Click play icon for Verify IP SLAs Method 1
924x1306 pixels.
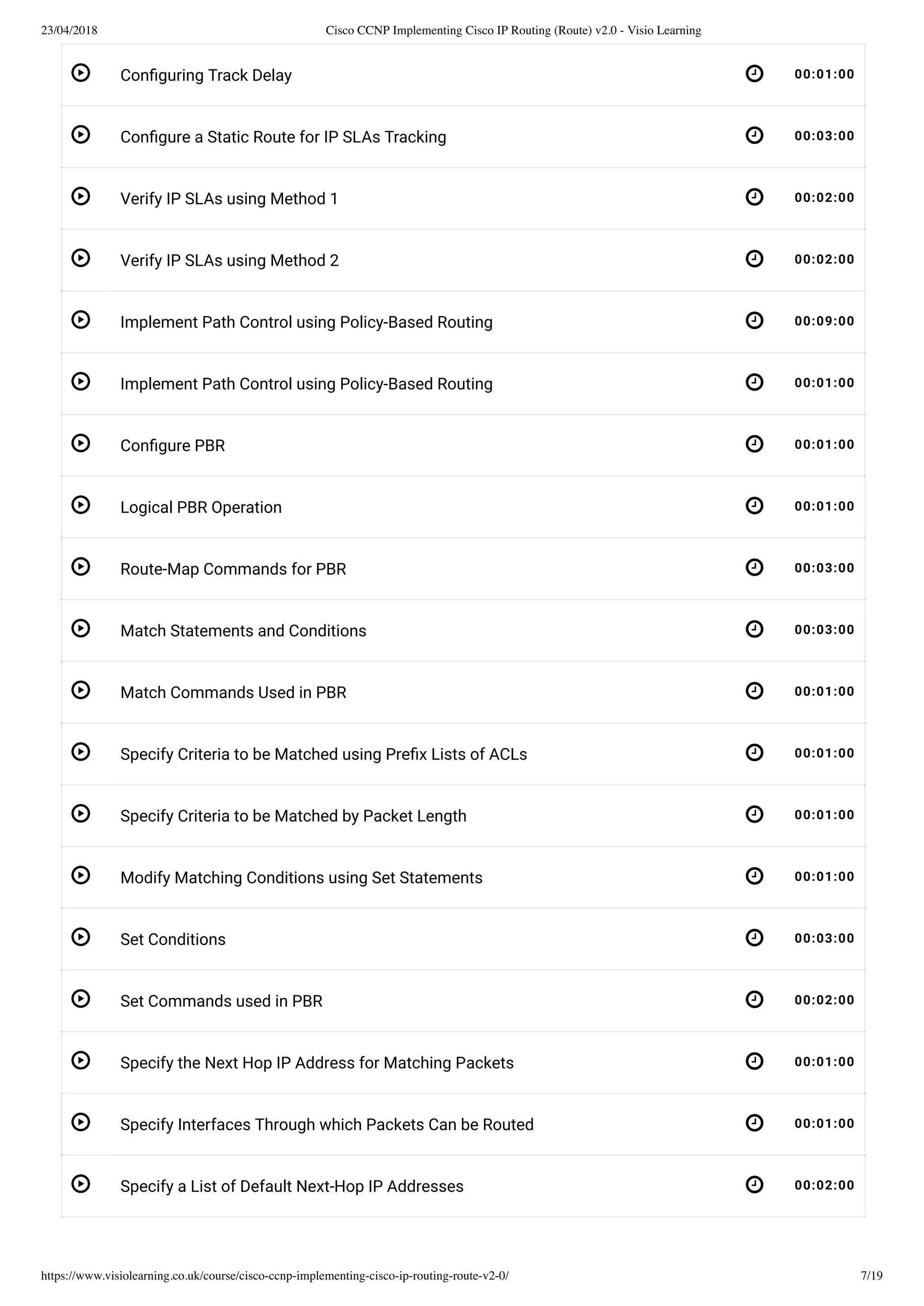click(x=81, y=196)
